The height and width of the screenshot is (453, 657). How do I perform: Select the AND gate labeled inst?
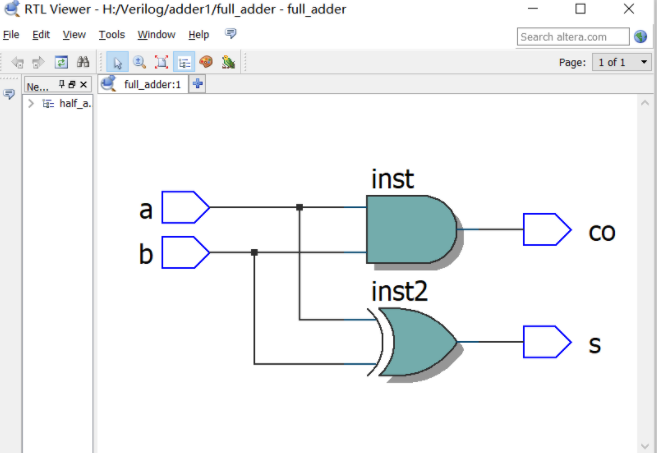click(411, 229)
